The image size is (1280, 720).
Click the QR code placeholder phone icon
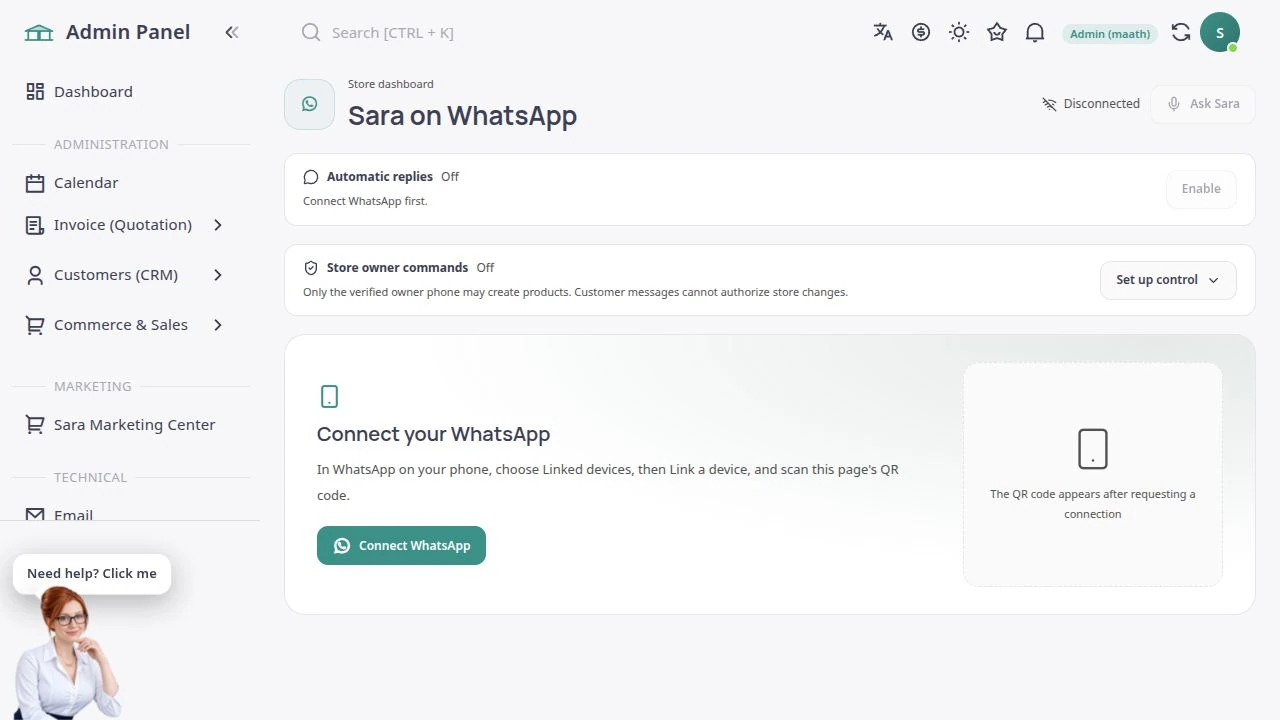click(1093, 449)
